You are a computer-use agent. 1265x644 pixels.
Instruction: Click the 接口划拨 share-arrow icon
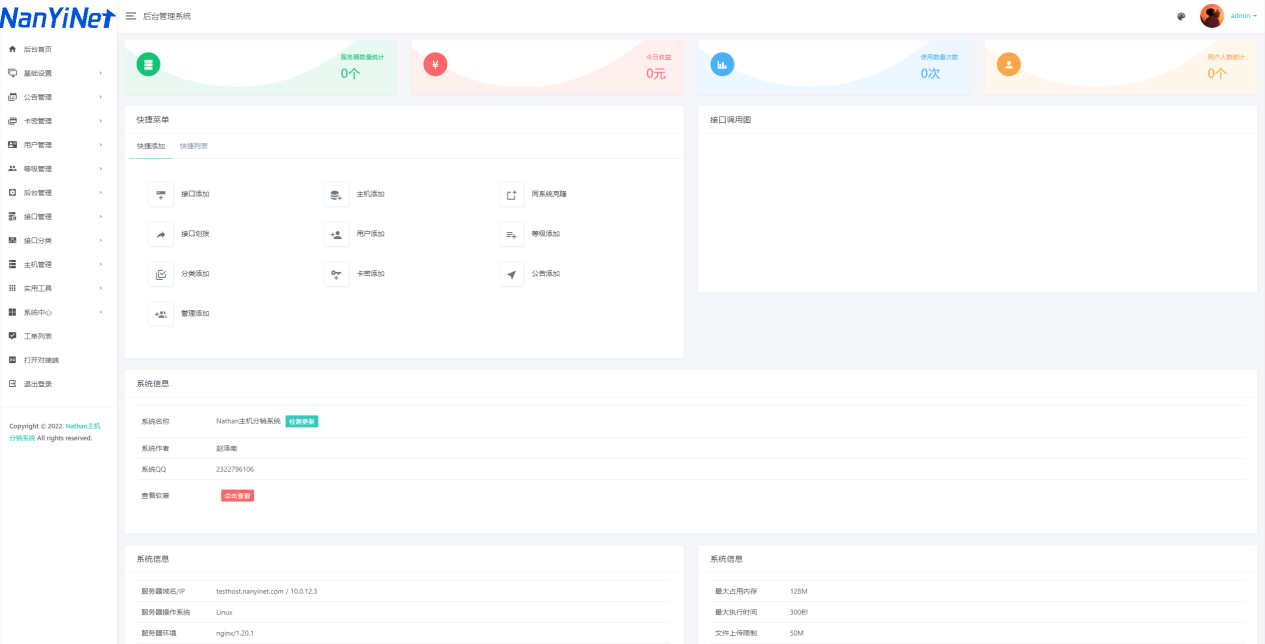coord(161,234)
